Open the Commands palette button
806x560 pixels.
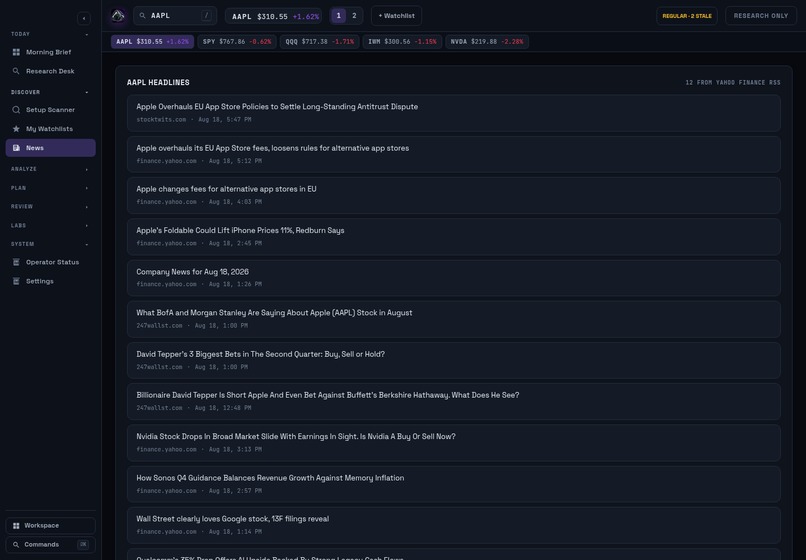[x=50, y=545]
